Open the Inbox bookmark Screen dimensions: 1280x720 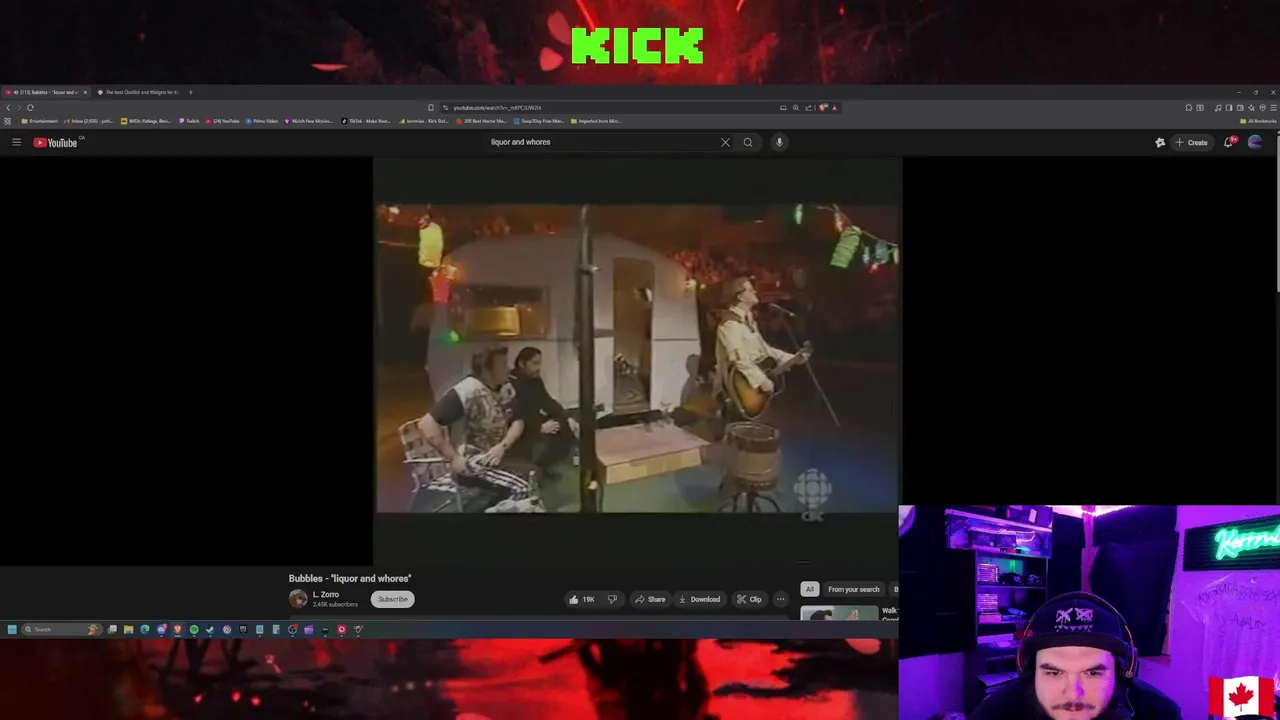89,121
